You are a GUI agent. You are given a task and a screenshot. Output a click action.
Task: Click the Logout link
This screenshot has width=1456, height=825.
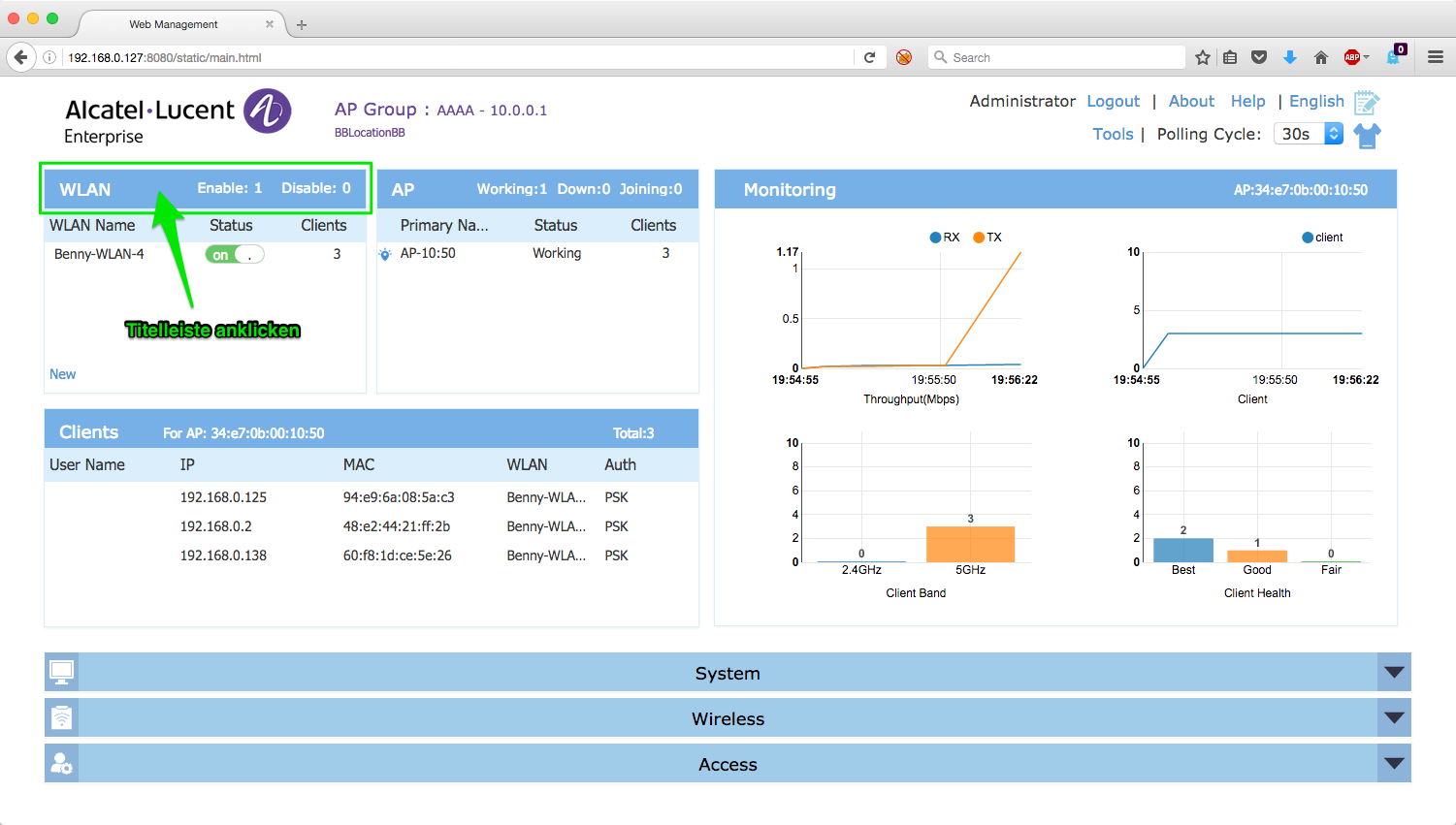[x=1113, y=101]
